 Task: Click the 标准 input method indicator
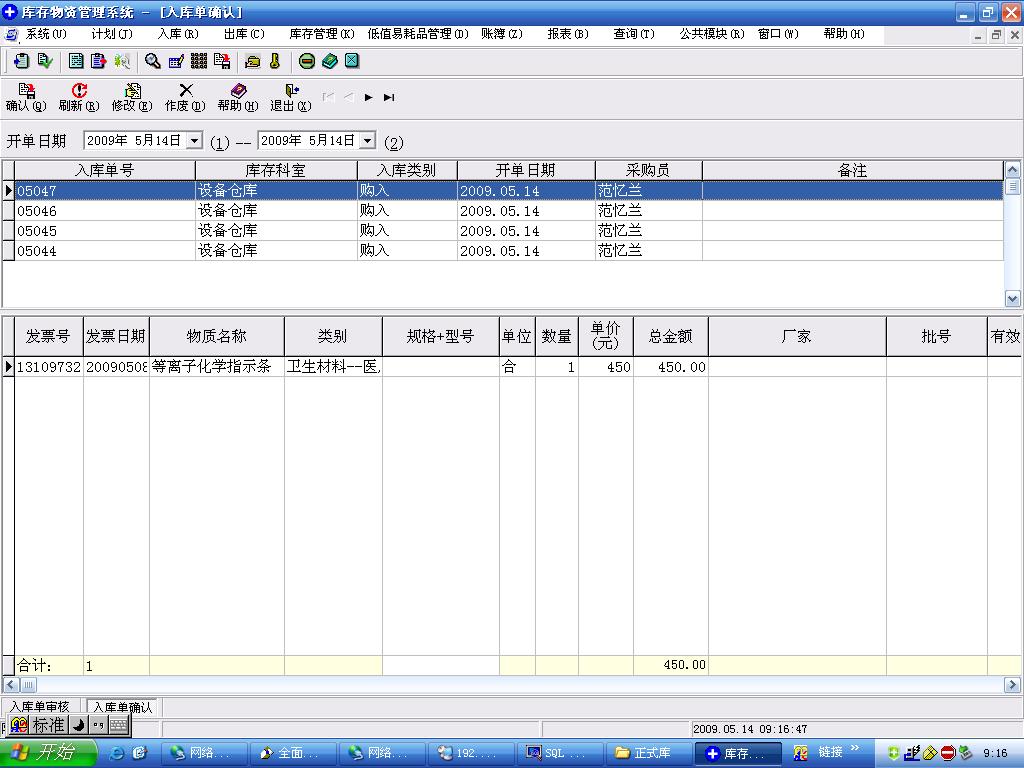[48, 725]
